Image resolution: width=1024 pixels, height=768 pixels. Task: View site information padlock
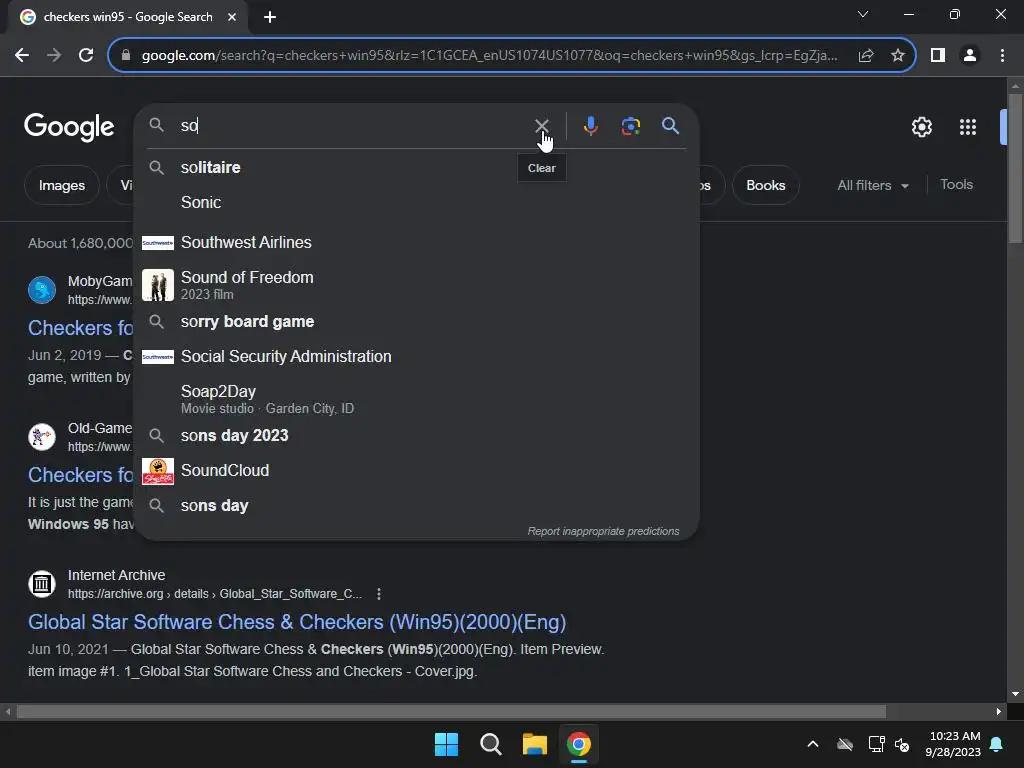tap(125, 56)
